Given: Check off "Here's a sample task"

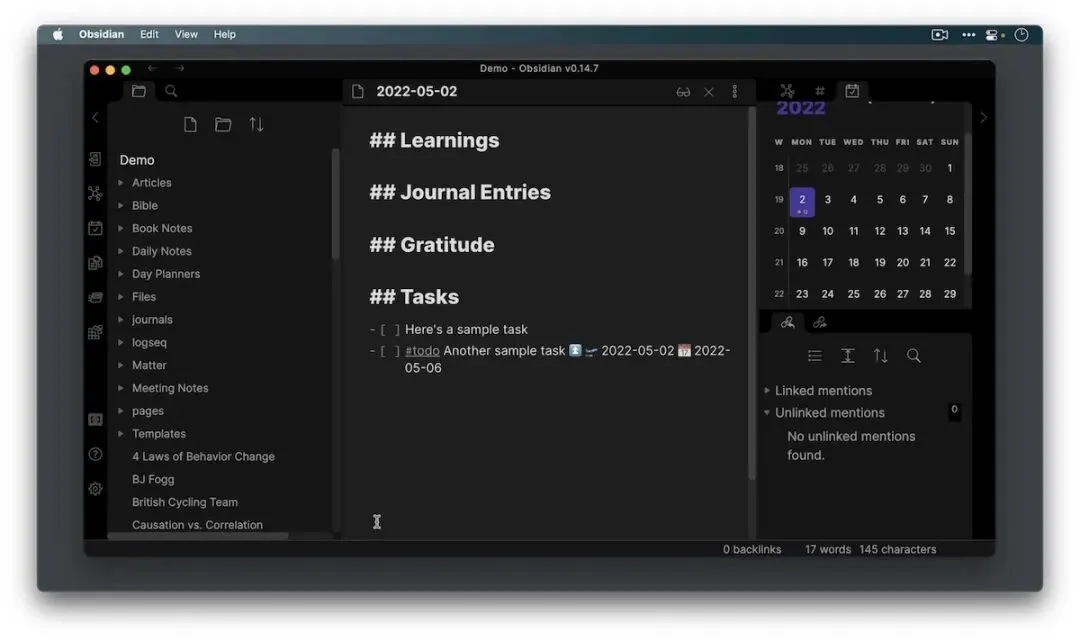Looking at the screenshot, I should (x=390, y=330).
